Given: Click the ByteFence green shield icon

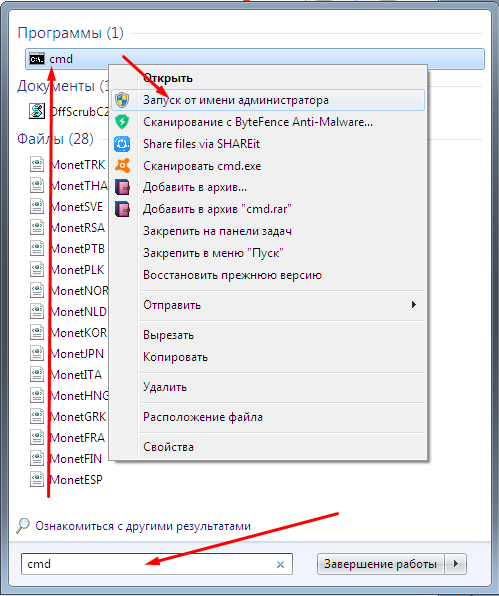Looking at the screenshot, I should point(122,122).
